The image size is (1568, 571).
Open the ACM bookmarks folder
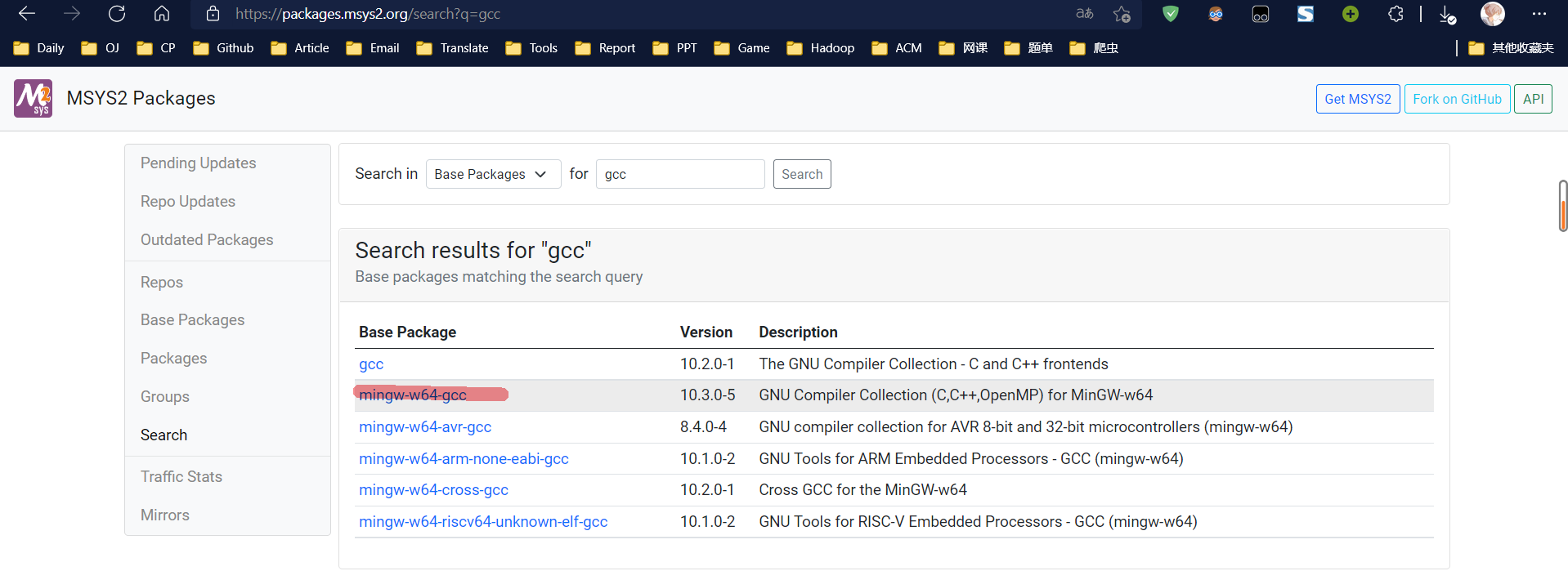pos(897,48)
